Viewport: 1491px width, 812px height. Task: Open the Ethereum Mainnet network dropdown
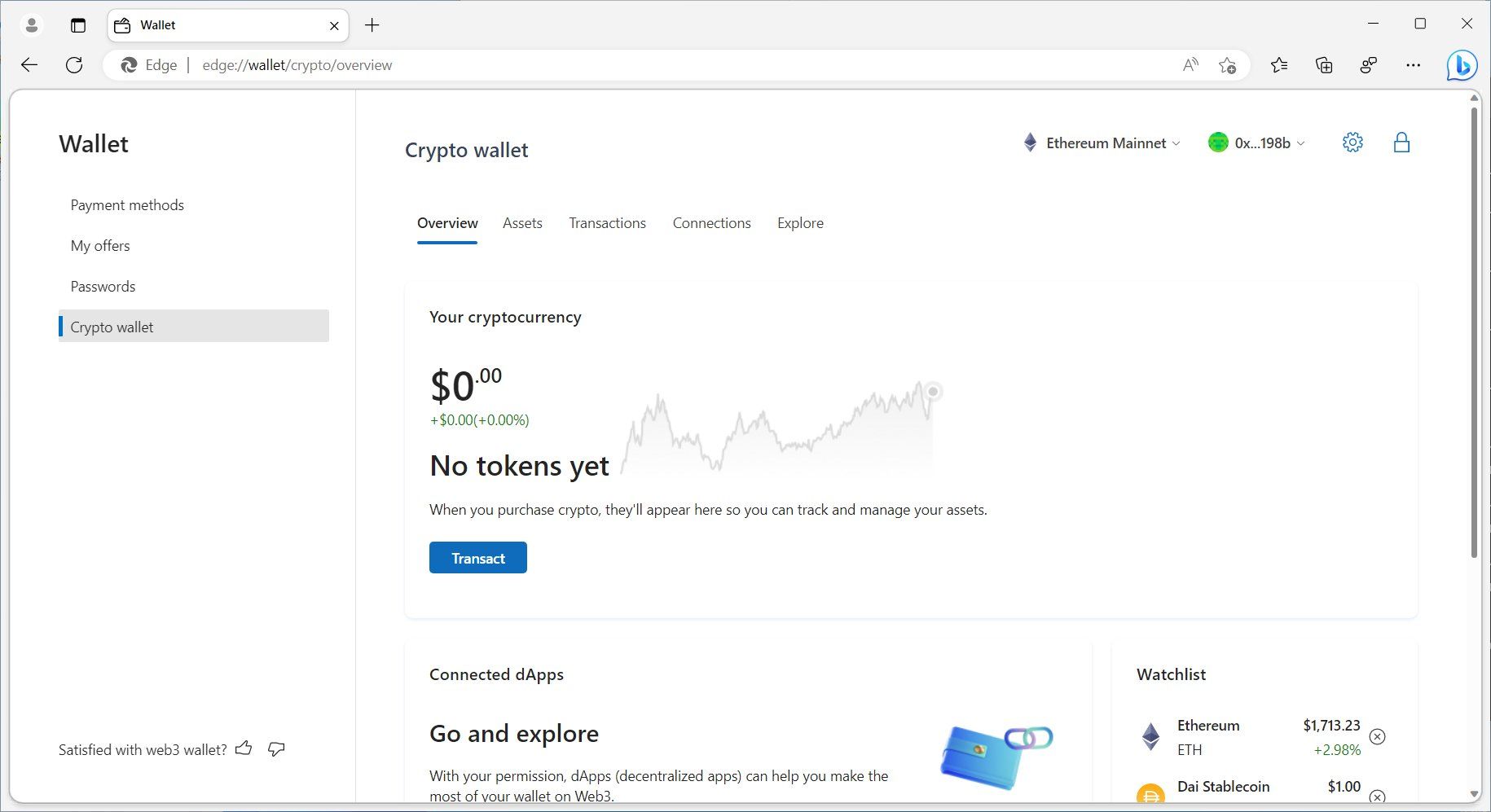[x=1101, y=143]
